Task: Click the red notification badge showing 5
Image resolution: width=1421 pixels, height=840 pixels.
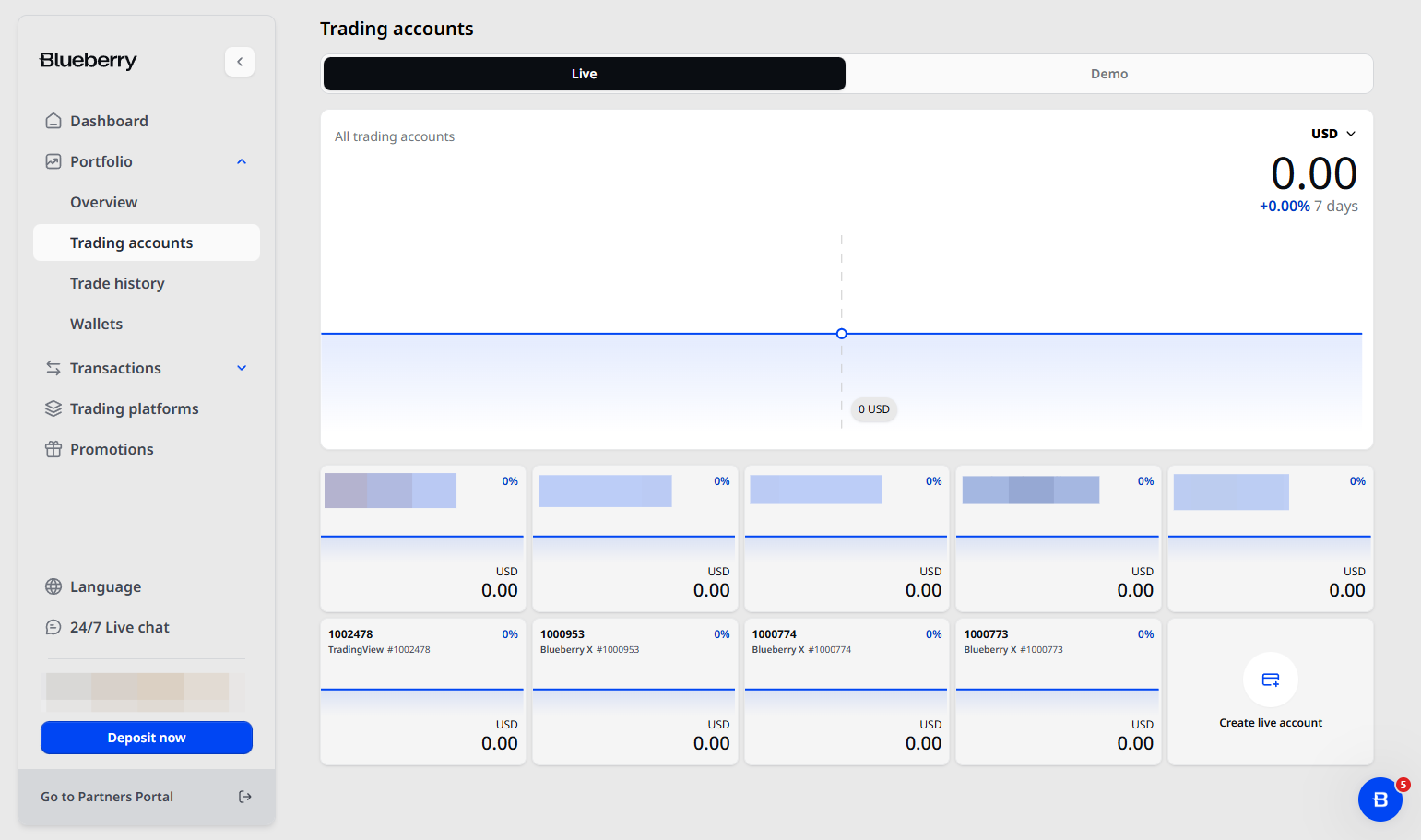Action: (1403, 785)
